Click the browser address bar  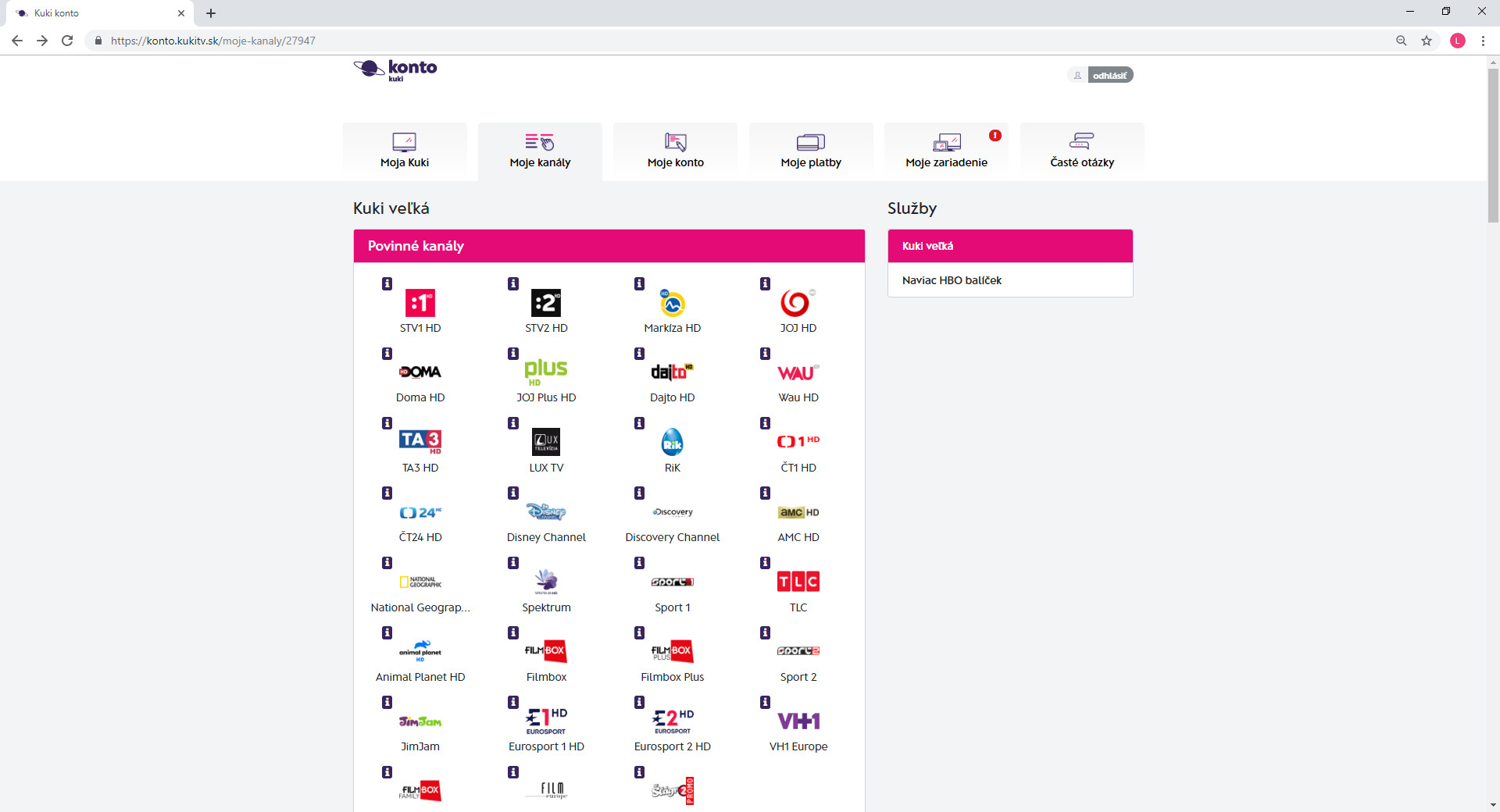(x=734, y=41)
